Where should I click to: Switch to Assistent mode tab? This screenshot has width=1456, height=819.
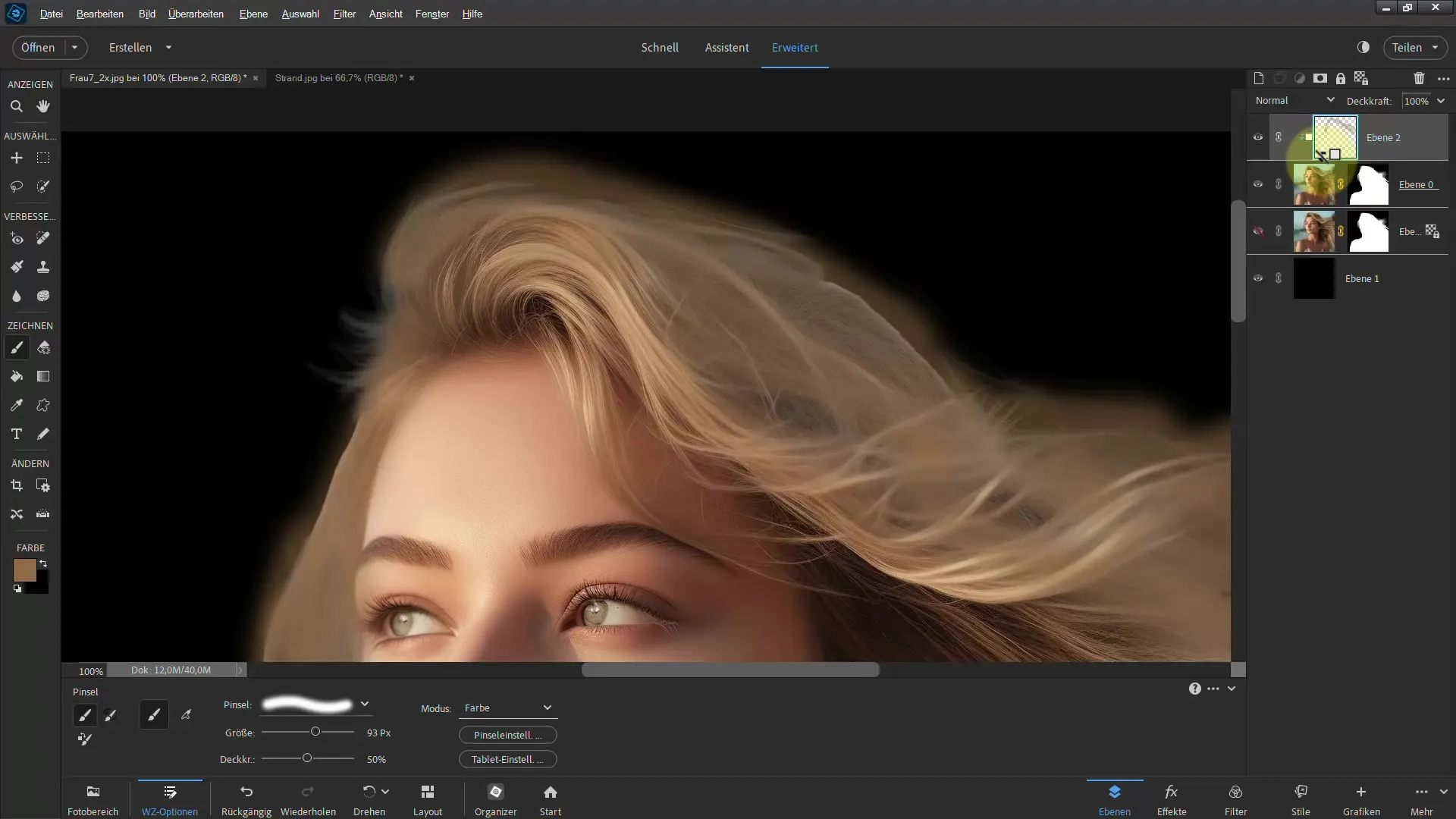click(x=726, y=47)
